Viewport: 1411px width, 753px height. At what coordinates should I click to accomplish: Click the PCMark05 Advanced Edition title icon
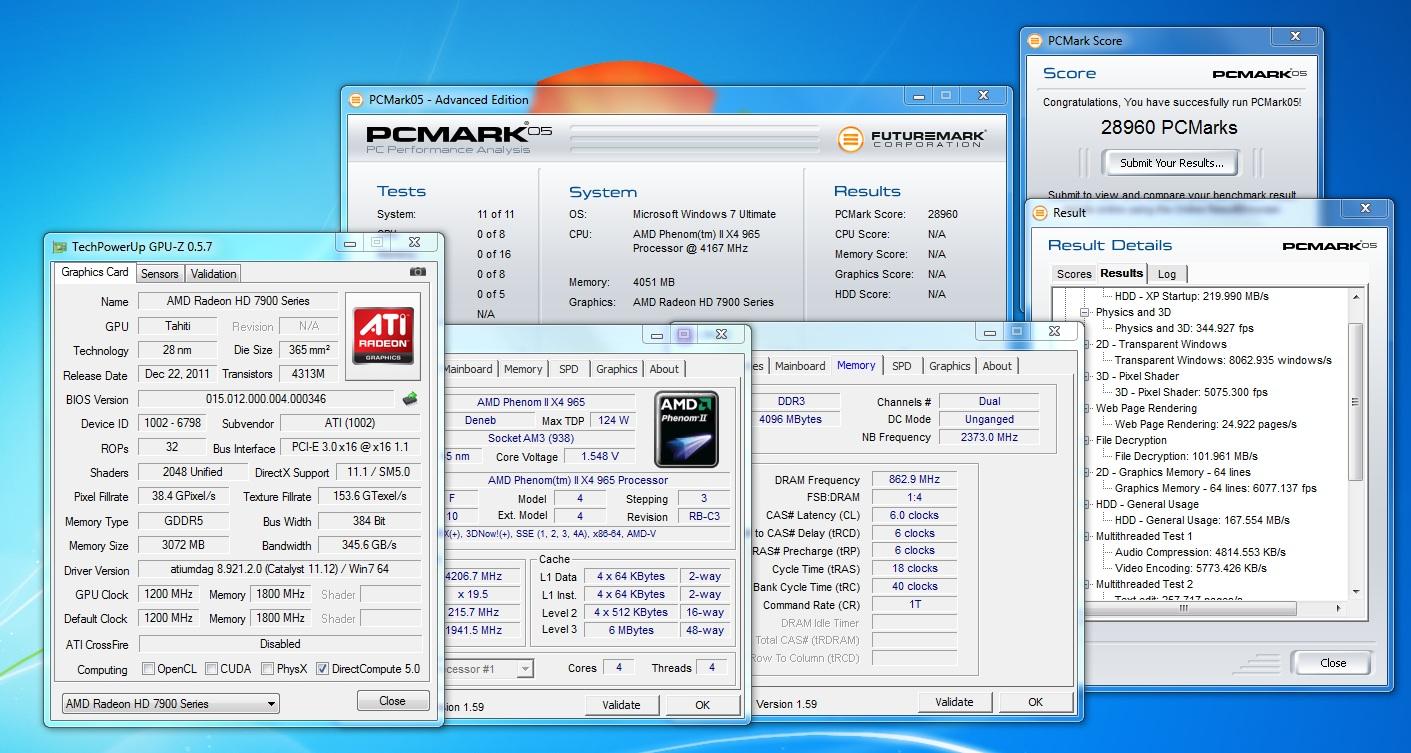pos(355,99)
